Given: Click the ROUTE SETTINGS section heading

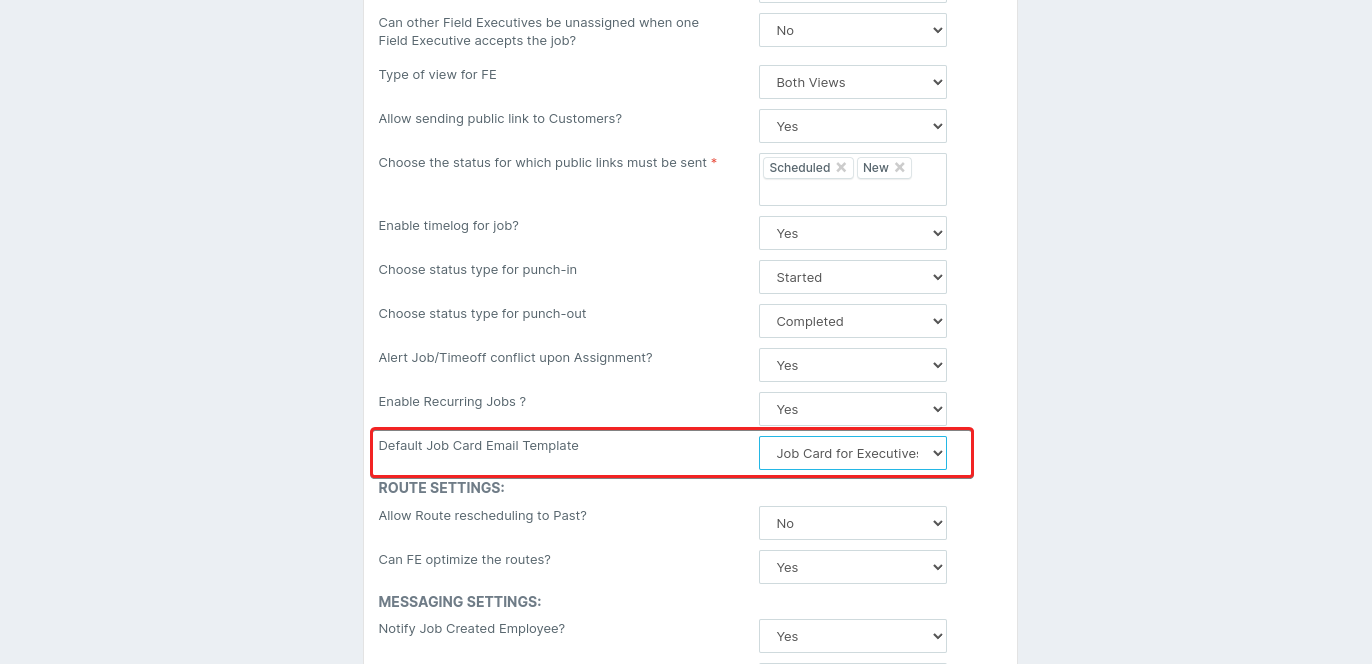Looking at the screenshot, I should 441,488.
